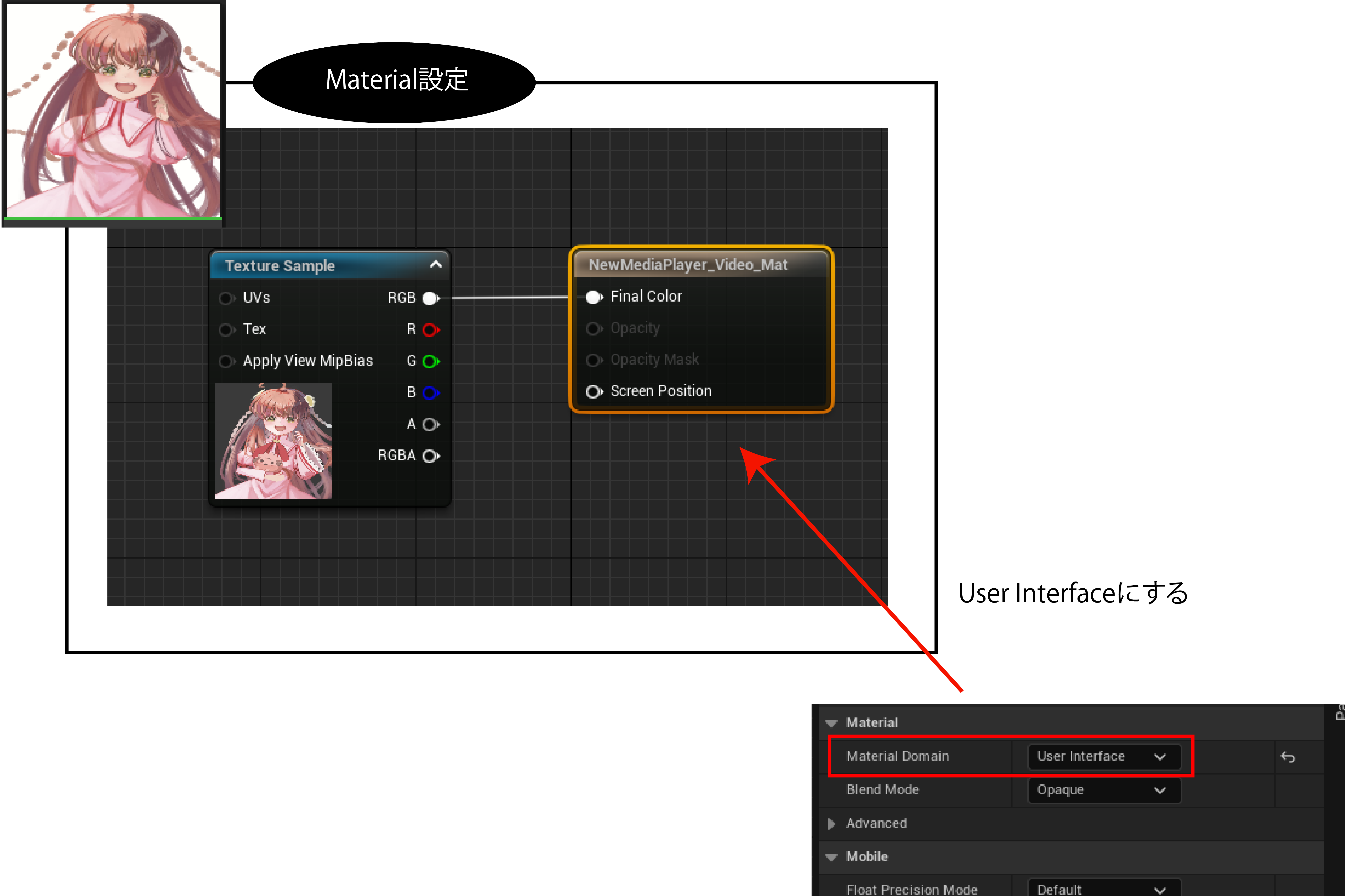
Task: Click the Texture Sample preview thumbnail
Action: pos(273,441)
